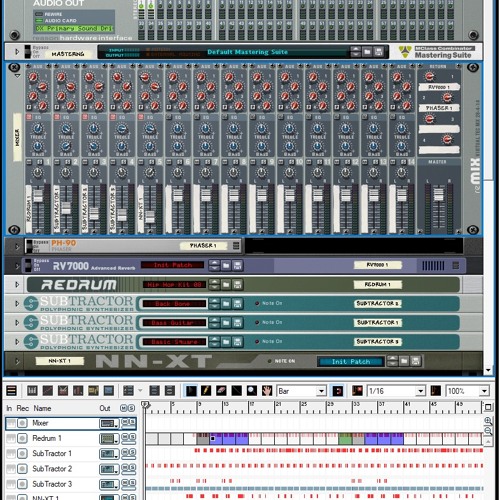
Task: Save the RV7000 reverb patch
Action: coord(237,266)
